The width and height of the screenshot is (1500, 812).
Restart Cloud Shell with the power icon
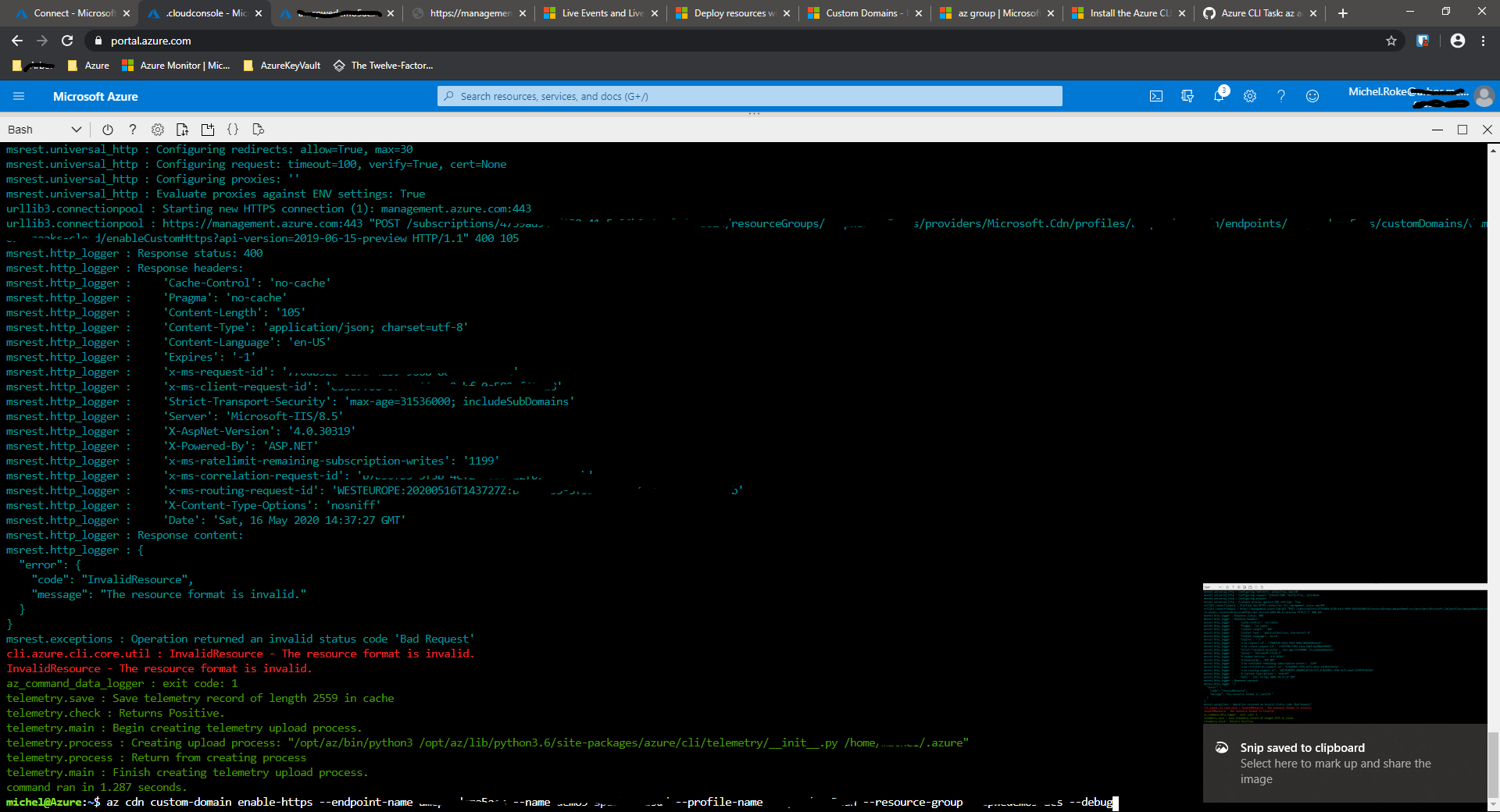coord(107,129)
